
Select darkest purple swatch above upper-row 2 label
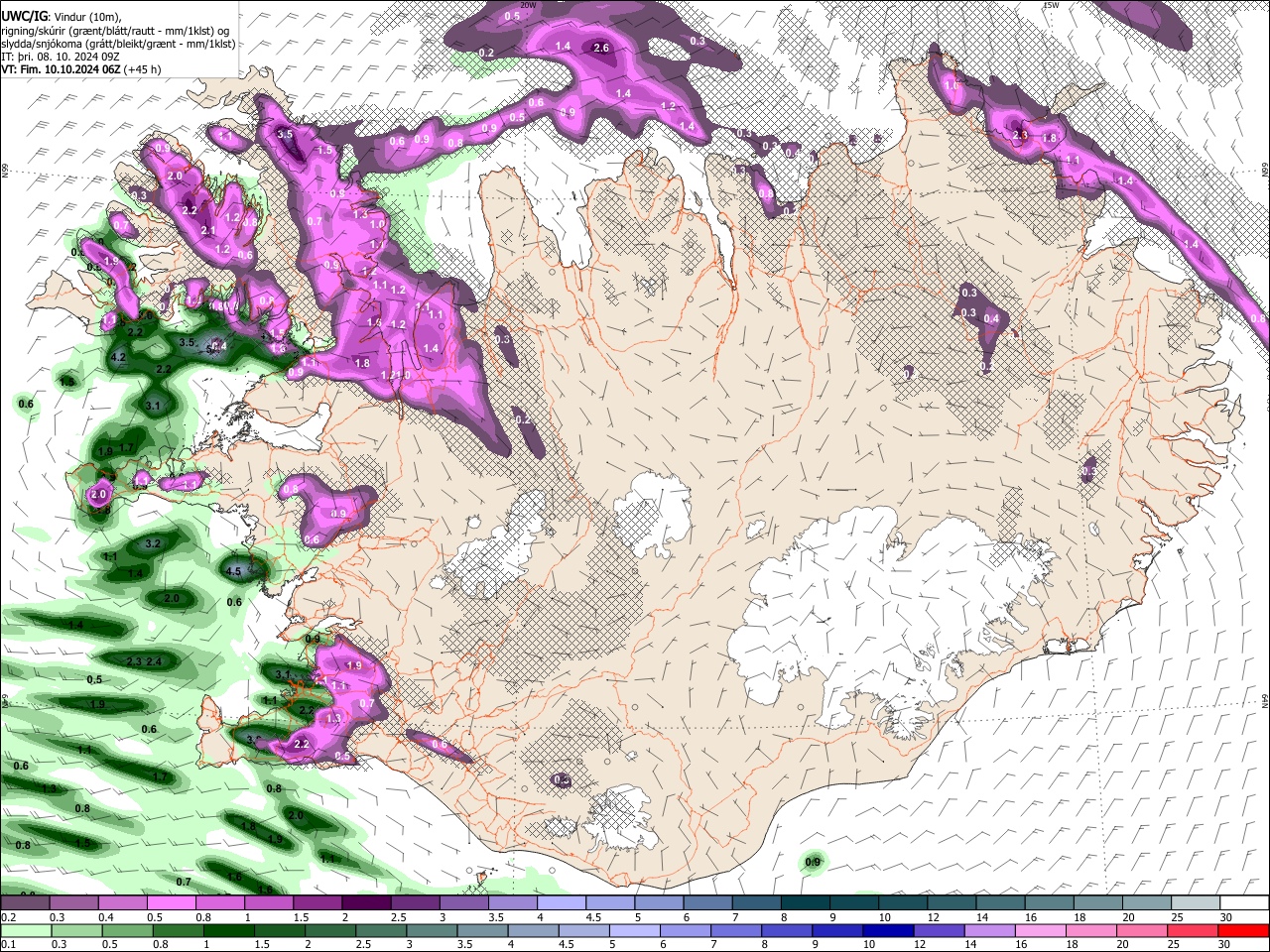(x=366, y=903)
